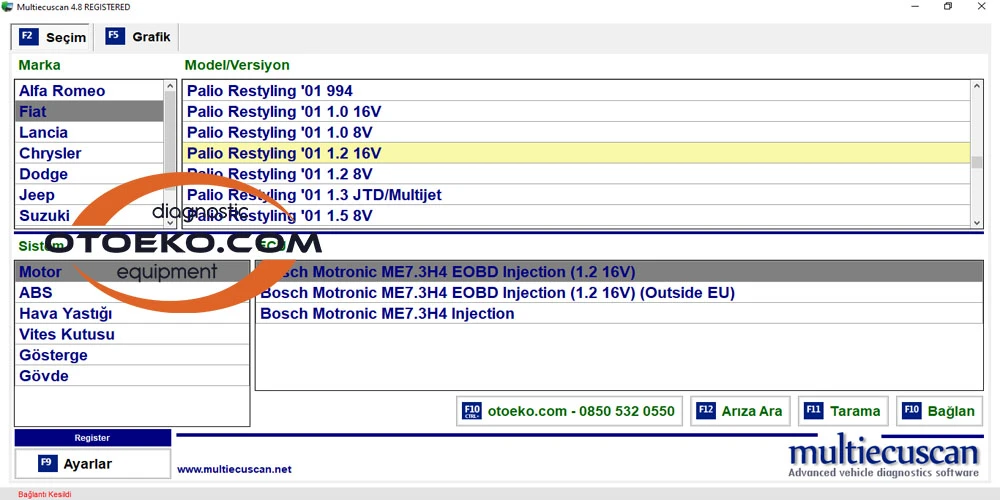Click the Marka list scroll up arrow
The height and width of the screenshot is (500, 1000).
[x=170, y=86]
